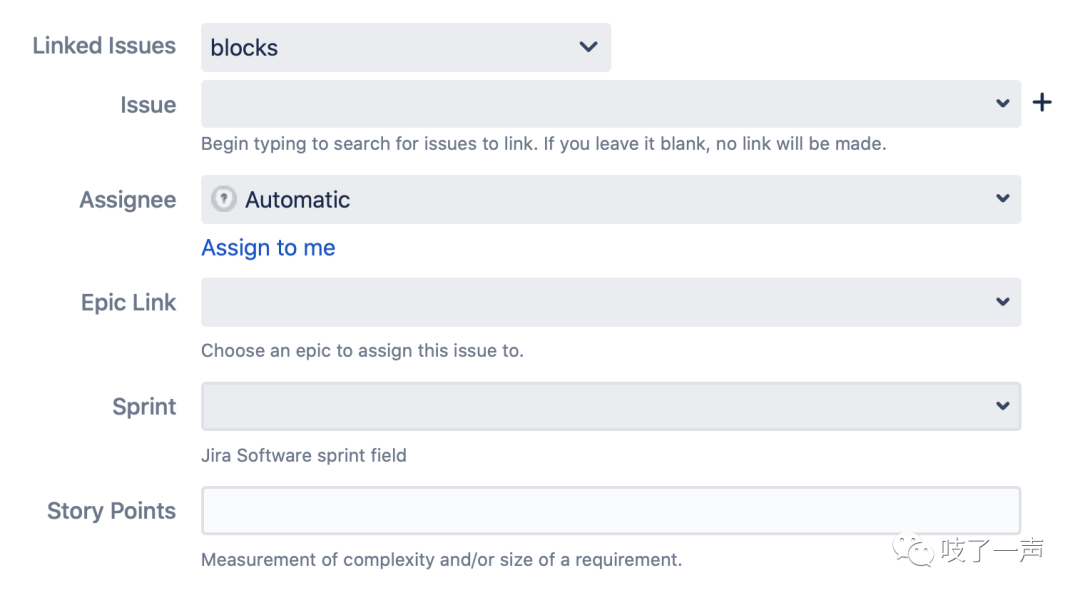Click the Story Points label
The height and width of the screenshot is (598, 1080).
tap(112, 511)
